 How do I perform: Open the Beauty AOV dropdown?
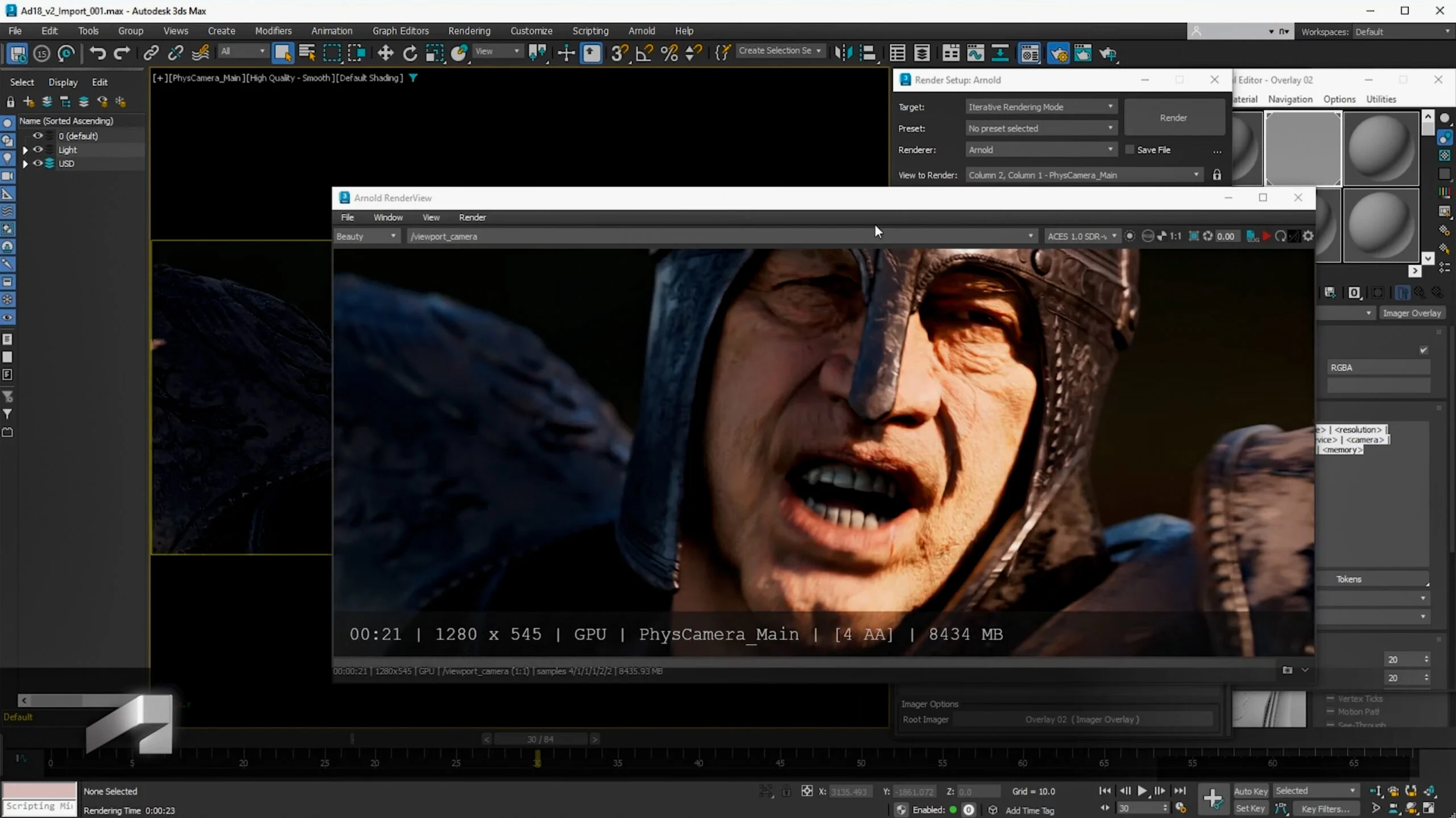(366, 236)
